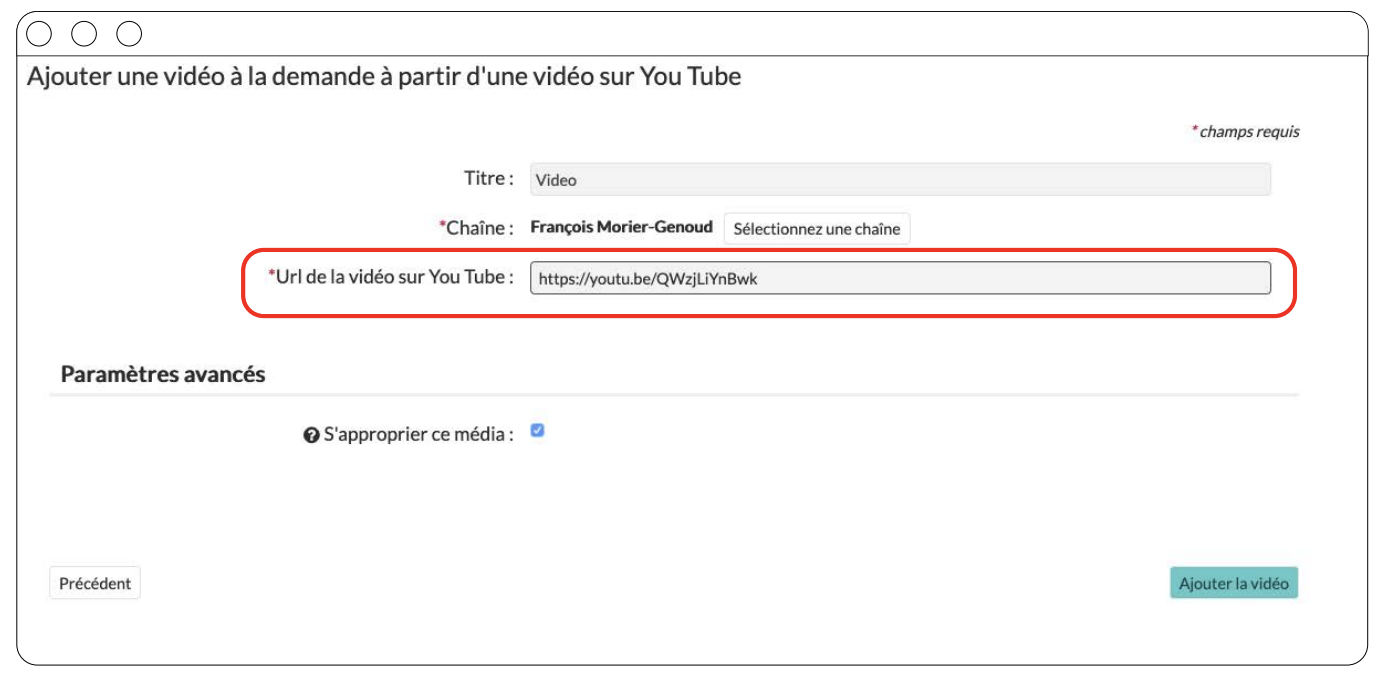This screenshot has height=678, width=1386.
Task: Click the Titre field label
Action: tap(488, 179)
